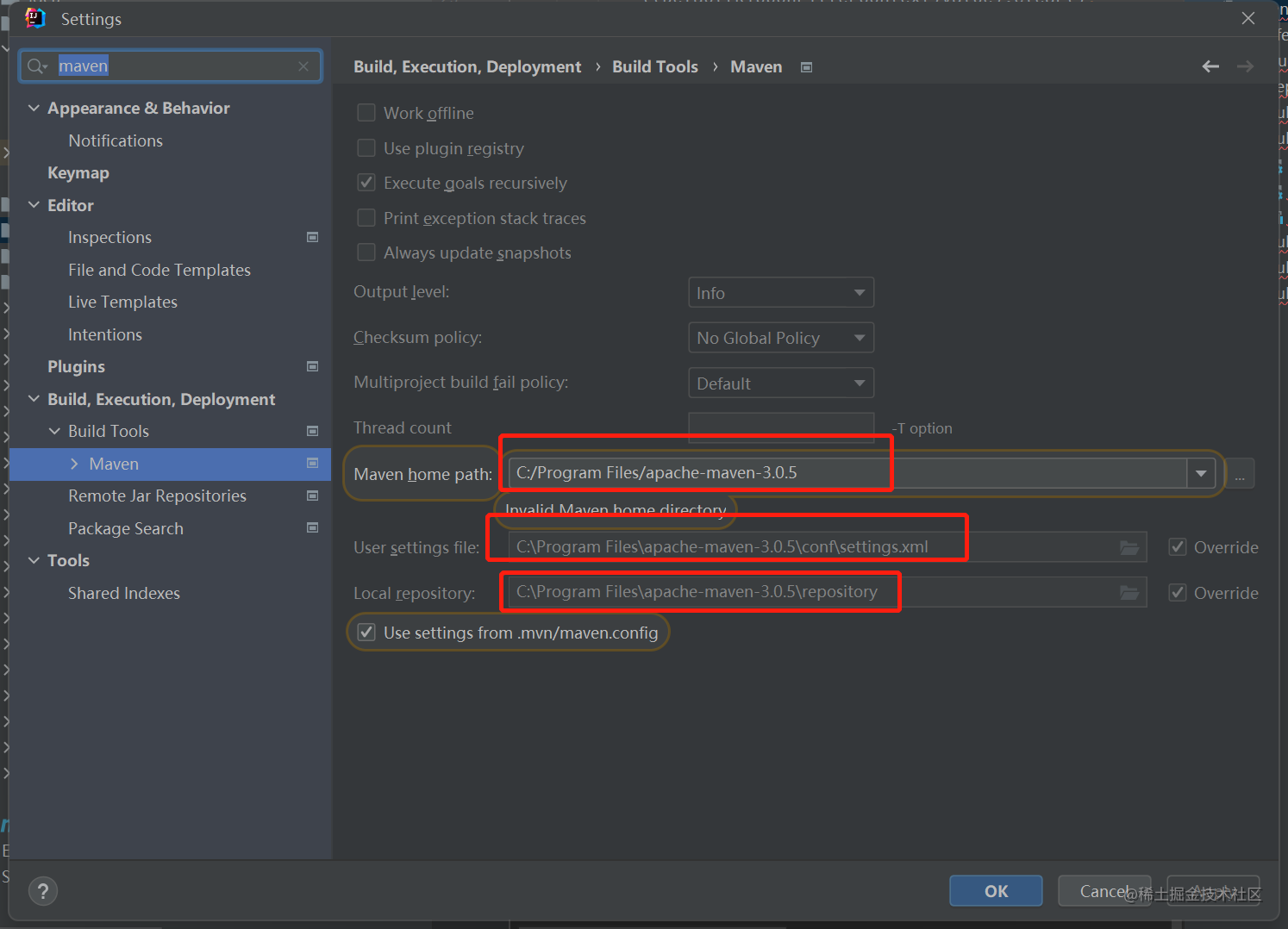Open search history magnifier icon

pyautogui.click(x=37, y=66)
